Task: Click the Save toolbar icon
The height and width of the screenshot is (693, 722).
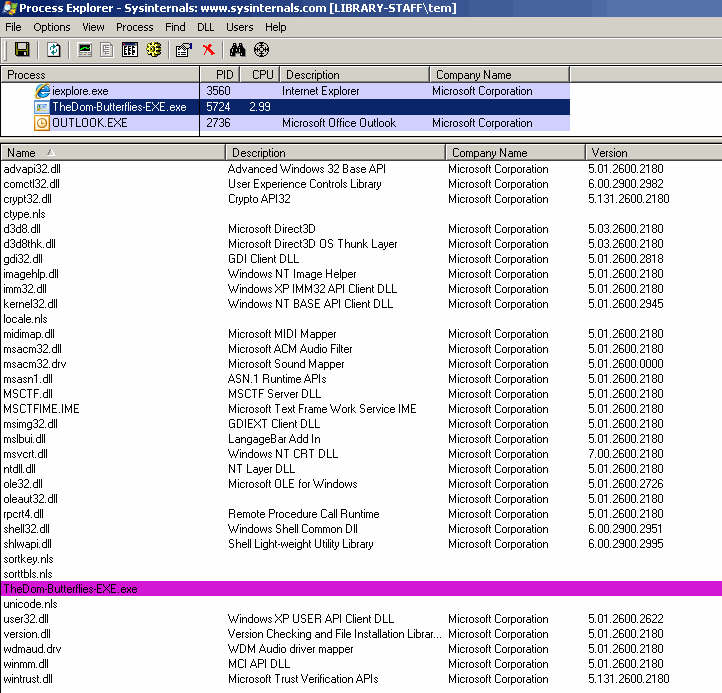Action: [x=22, y=50]
